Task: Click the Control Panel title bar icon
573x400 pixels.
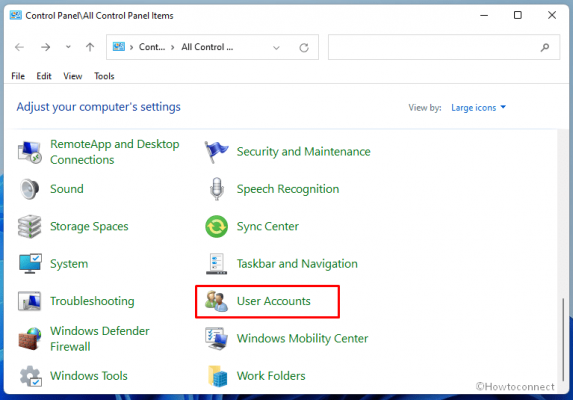Action: 16,15
